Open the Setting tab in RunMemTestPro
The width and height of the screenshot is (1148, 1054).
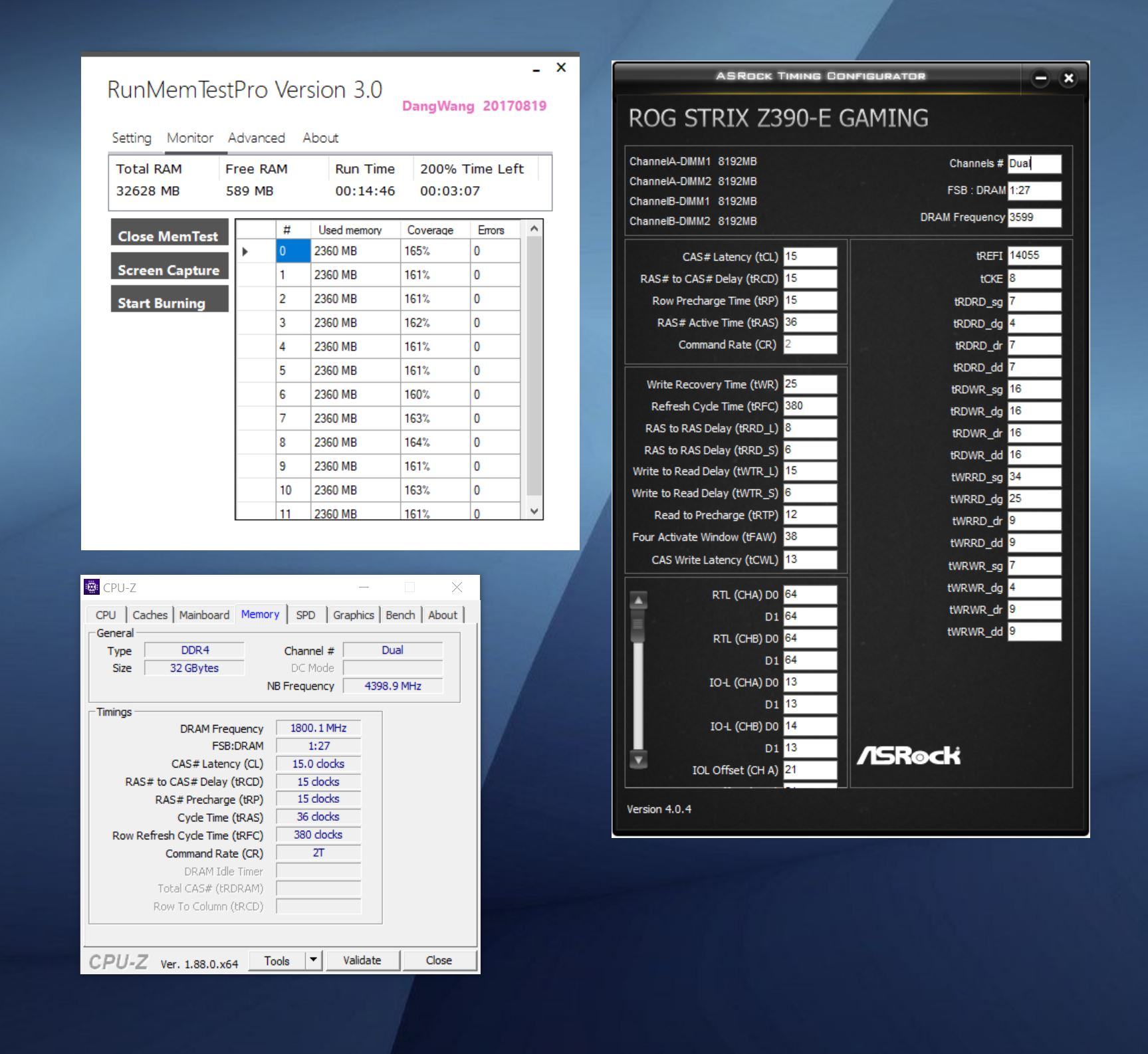(x=132, y=138)
